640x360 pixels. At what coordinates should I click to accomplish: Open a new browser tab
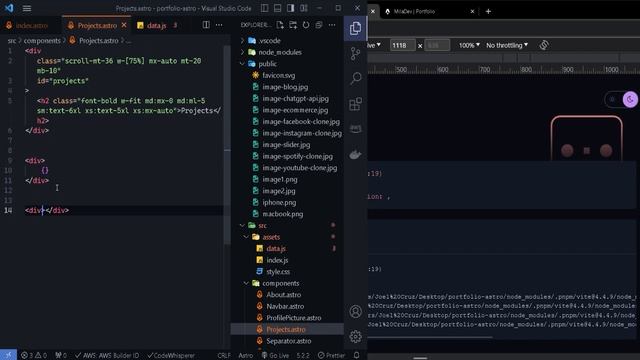coord(488,11)
